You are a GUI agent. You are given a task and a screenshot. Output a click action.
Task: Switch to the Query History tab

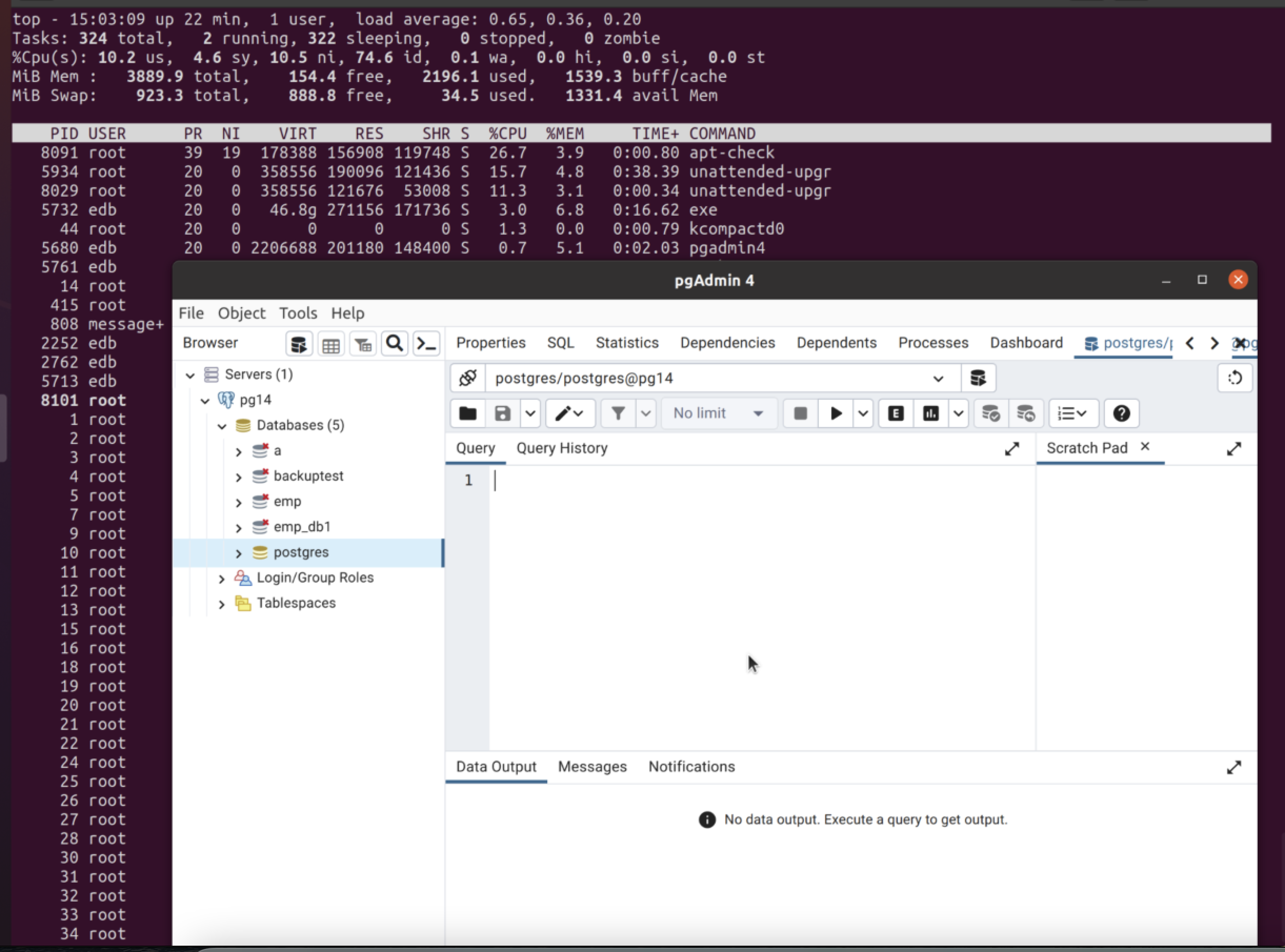(562, 448)
